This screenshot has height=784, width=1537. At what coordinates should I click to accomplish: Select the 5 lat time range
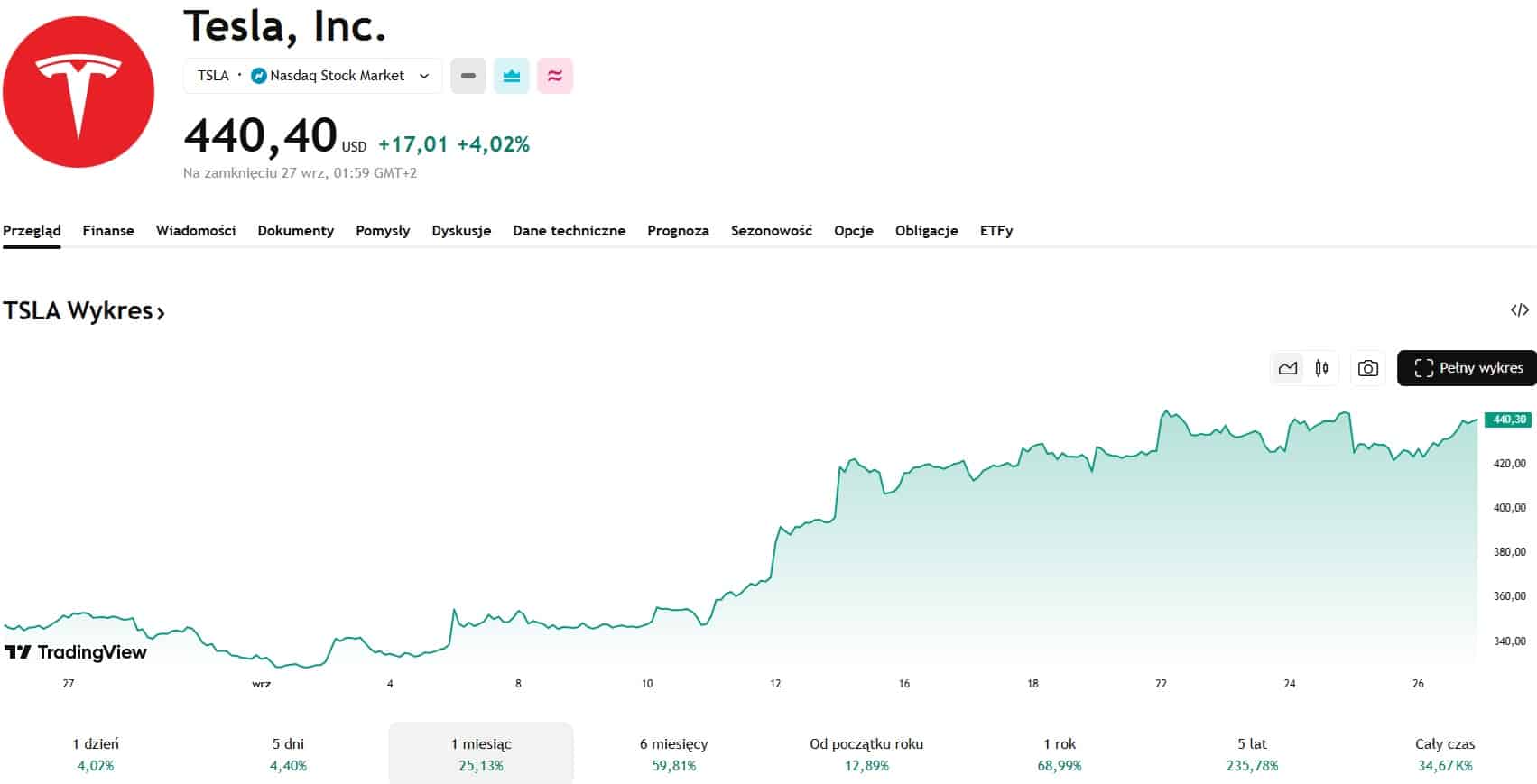[1252, 754]
